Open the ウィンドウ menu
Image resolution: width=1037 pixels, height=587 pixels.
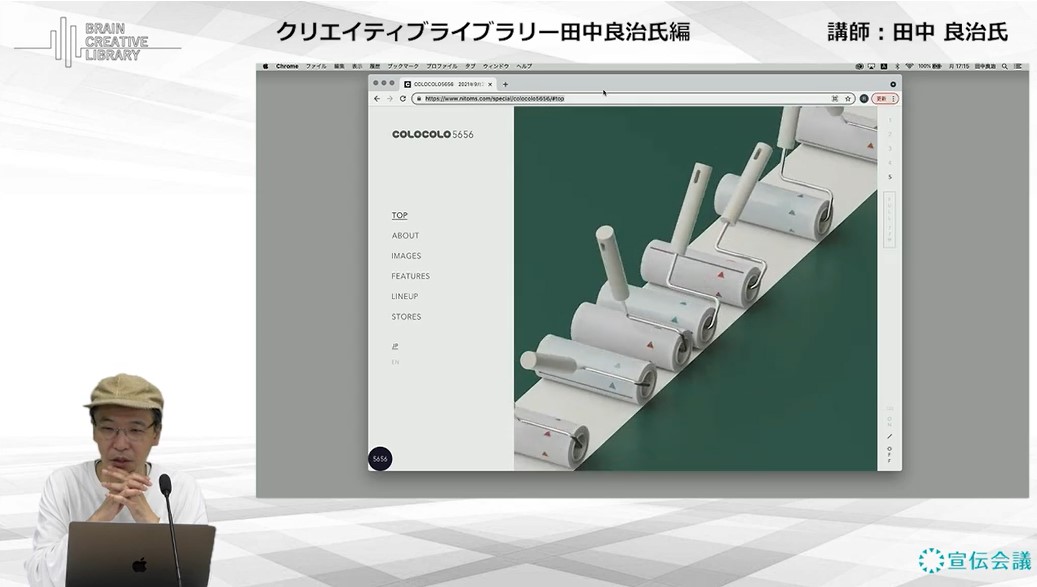[x=496, y=66]
